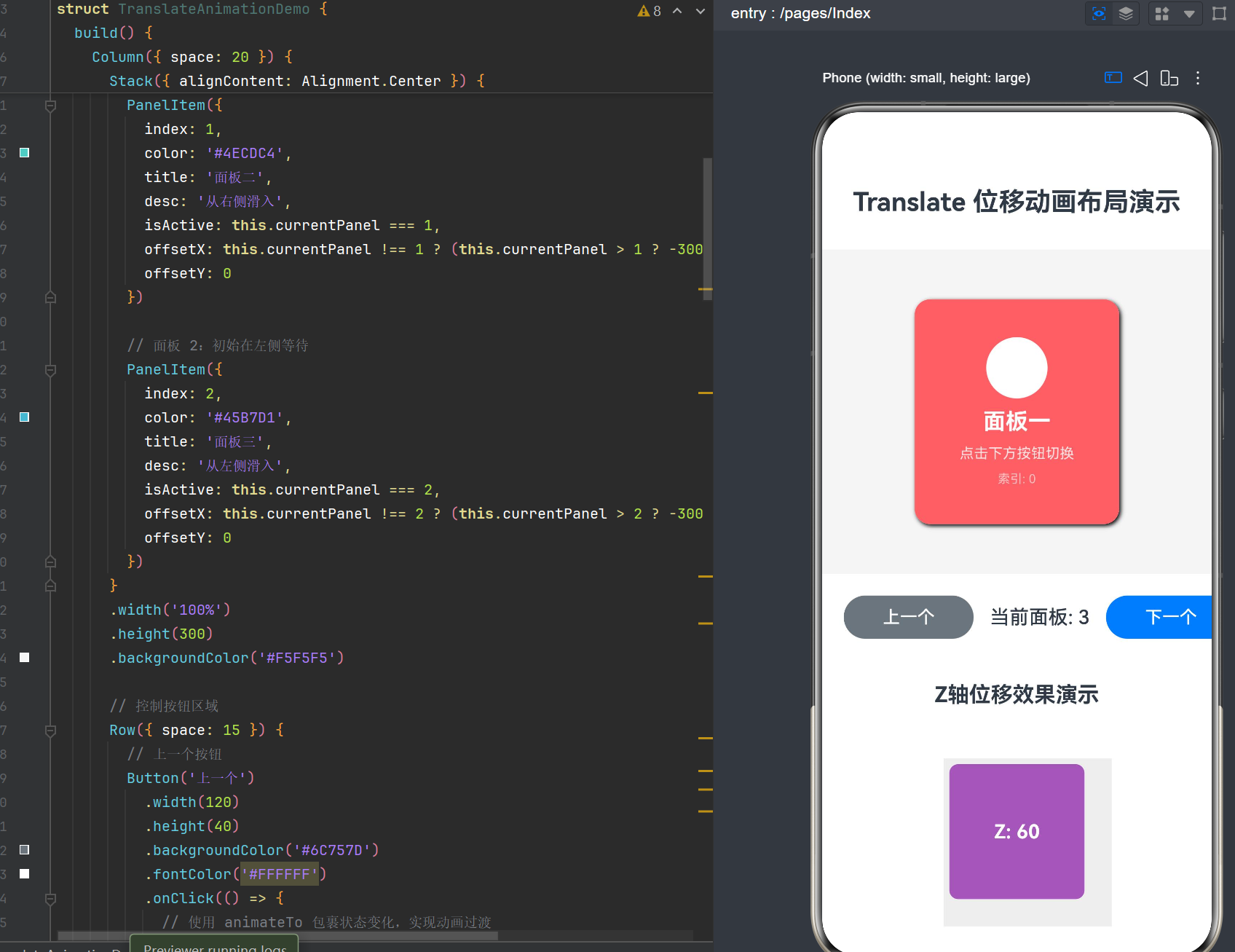This screenshot has width=1235, height=952.
Task: Toggle the previewer inspector eye icon
Action: click(x=1099, y=14)
